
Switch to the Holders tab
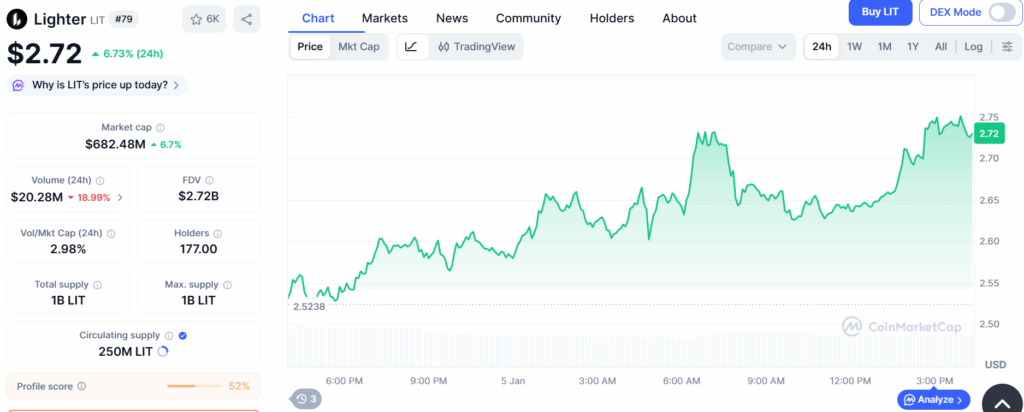point(612,18)
